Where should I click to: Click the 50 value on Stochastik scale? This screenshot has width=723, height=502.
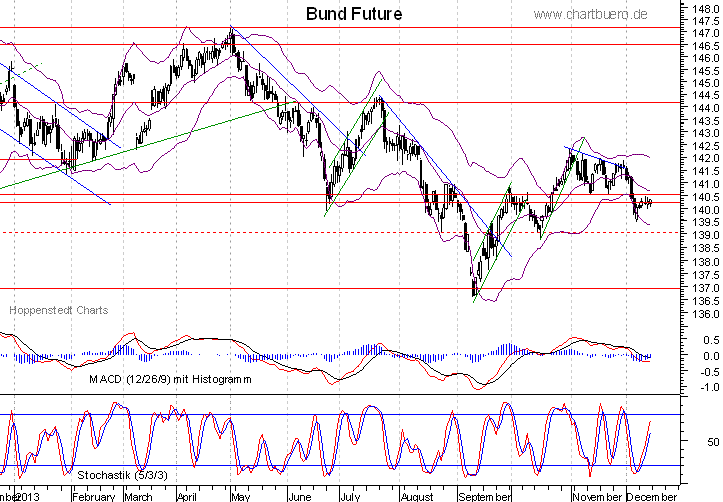click(713, 442)
